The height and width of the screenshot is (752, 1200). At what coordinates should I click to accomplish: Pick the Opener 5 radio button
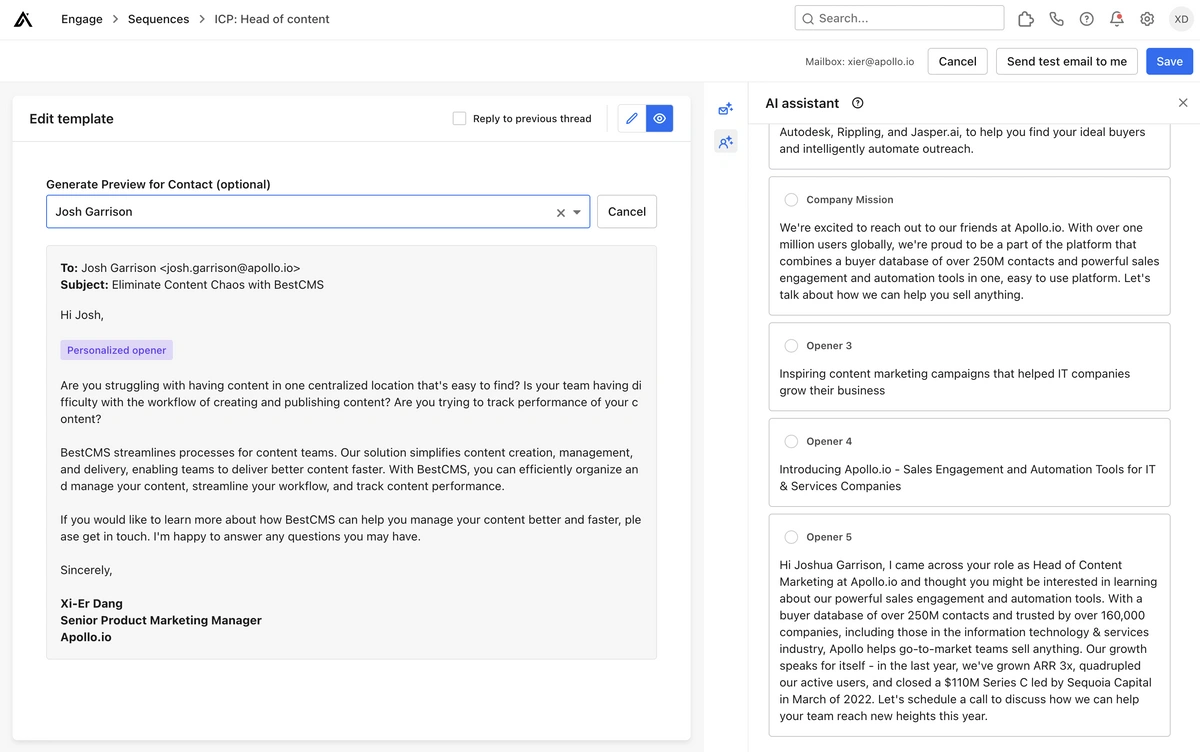click(x=791, y=537)
